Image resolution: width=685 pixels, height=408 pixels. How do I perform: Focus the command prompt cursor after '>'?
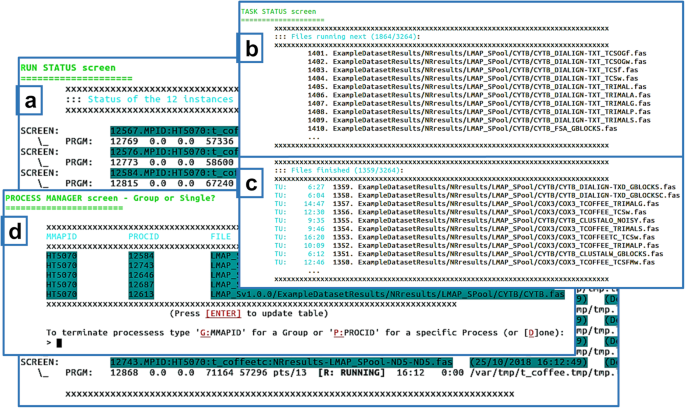59,343
